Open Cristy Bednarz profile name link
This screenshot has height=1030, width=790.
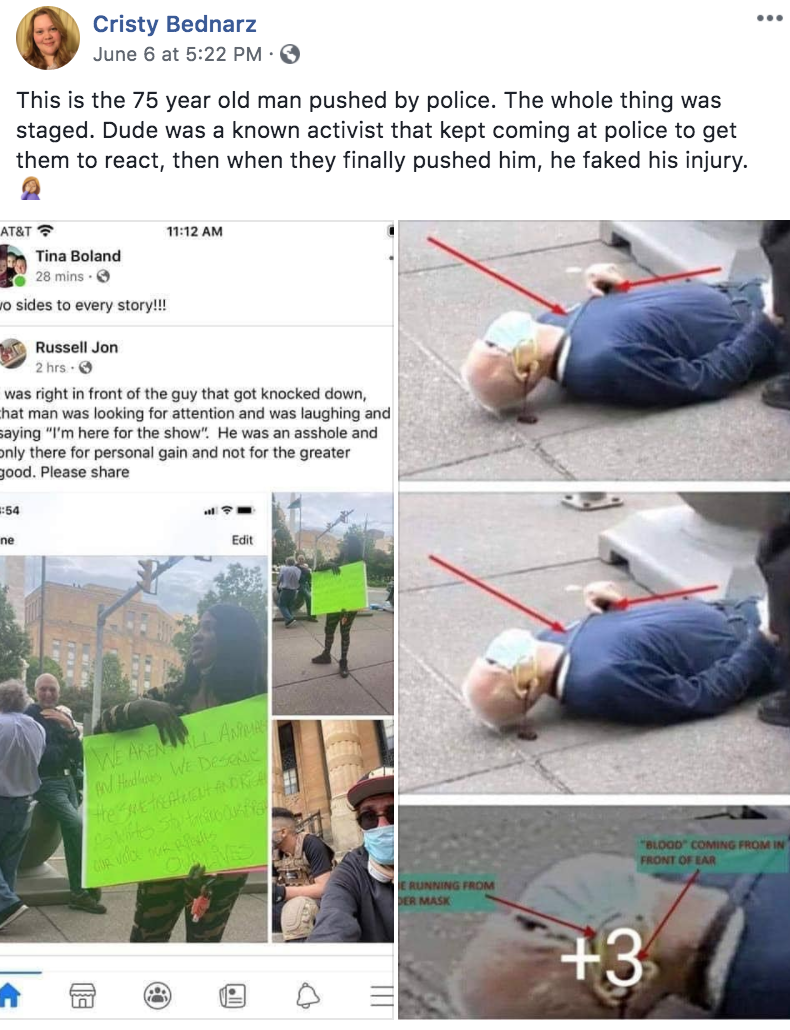point(174,24)
